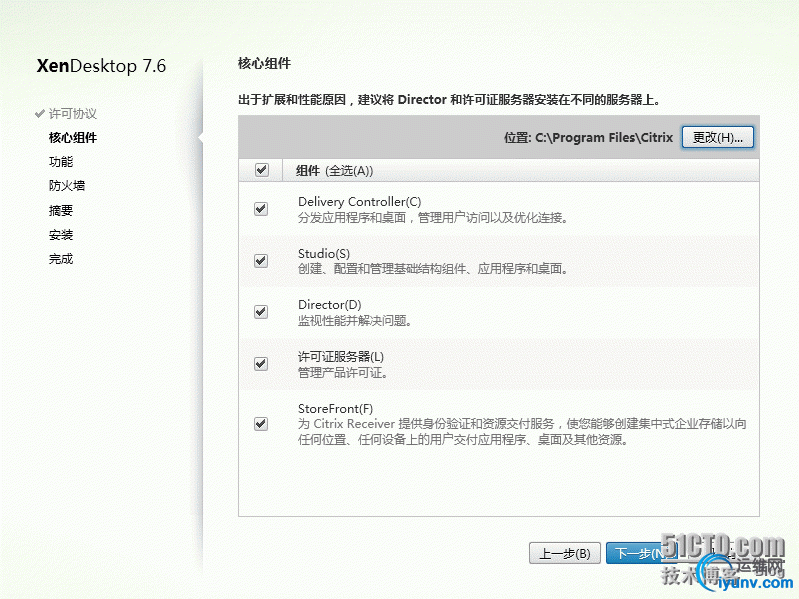Open the 功能 step in sidebar
This screenshot has height=599, width=799.
pyautogui.click(x=61, y=162)
